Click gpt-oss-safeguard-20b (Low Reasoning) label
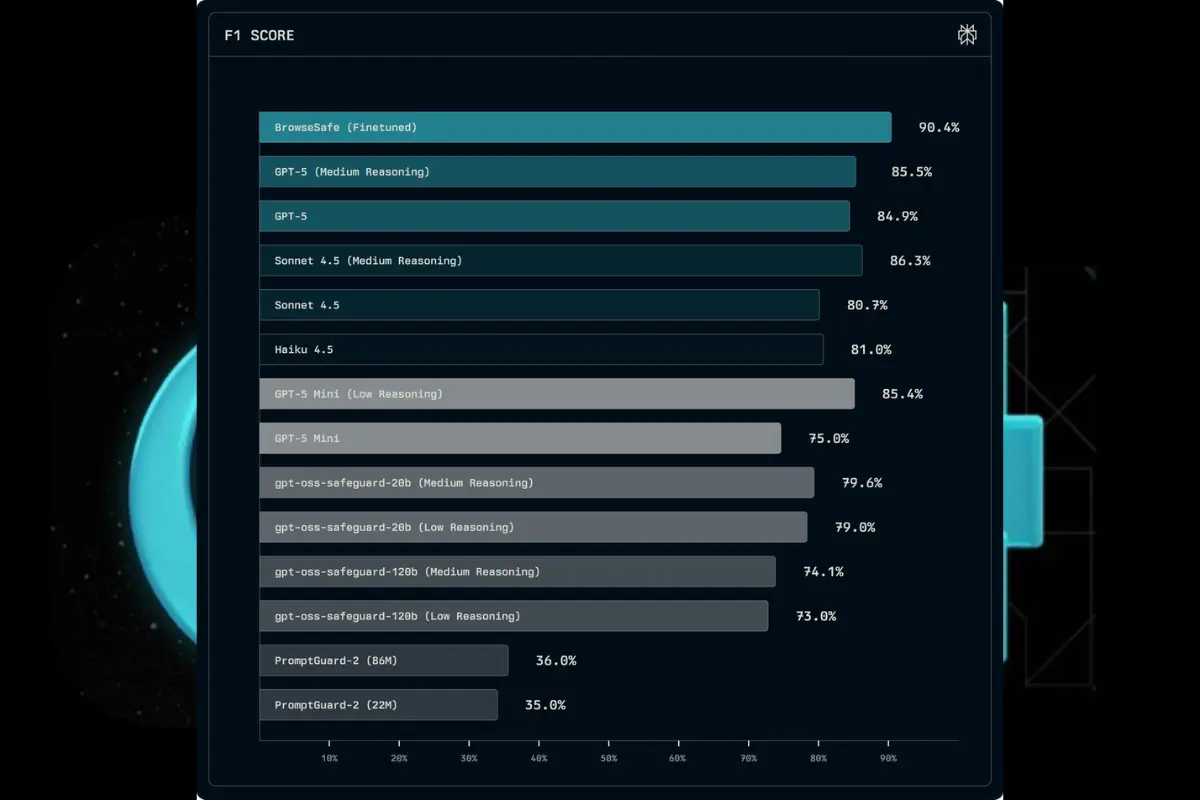 [x=394, y=527]
